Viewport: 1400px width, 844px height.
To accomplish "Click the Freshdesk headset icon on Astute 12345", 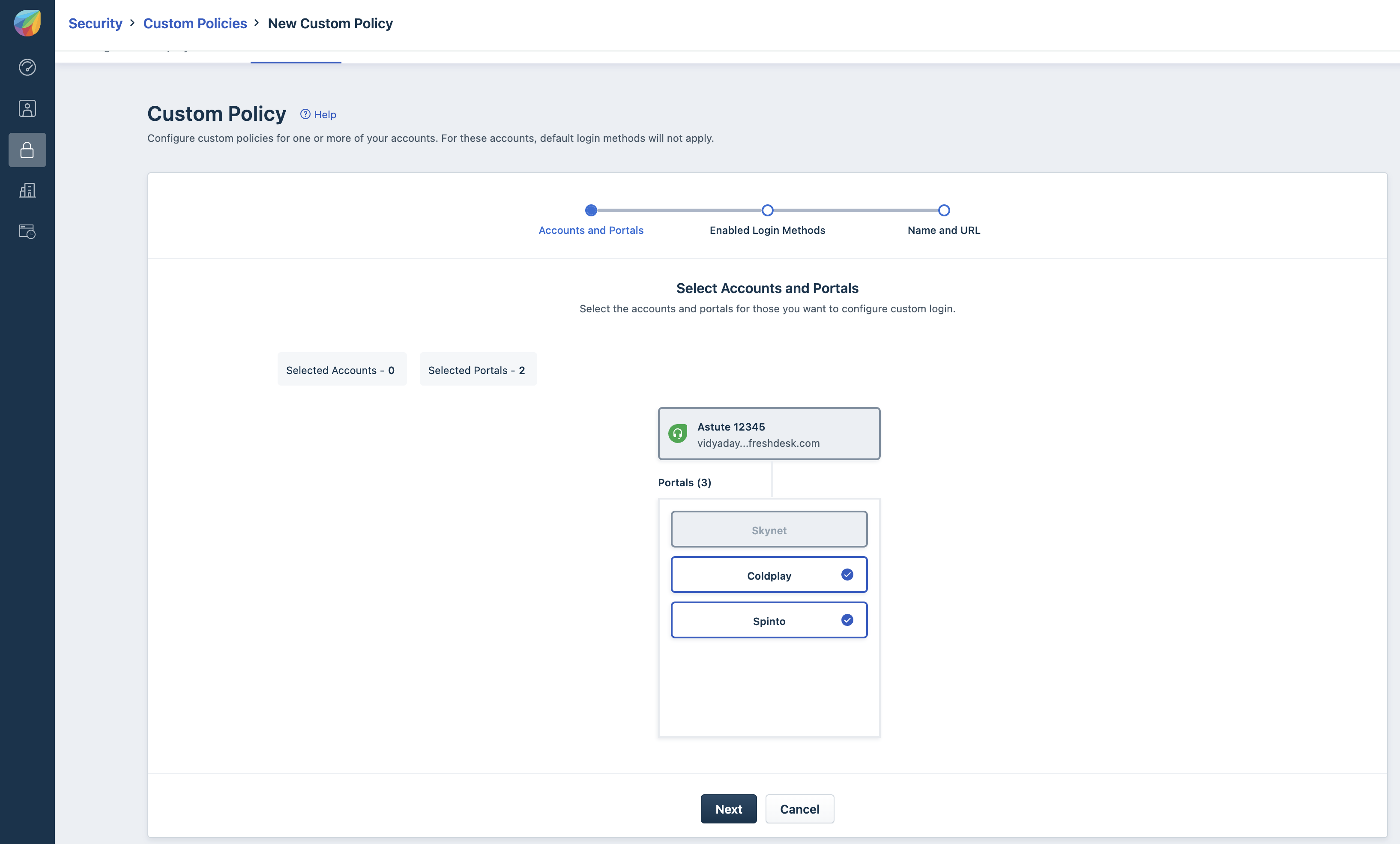I will click(x=677, y=434).
